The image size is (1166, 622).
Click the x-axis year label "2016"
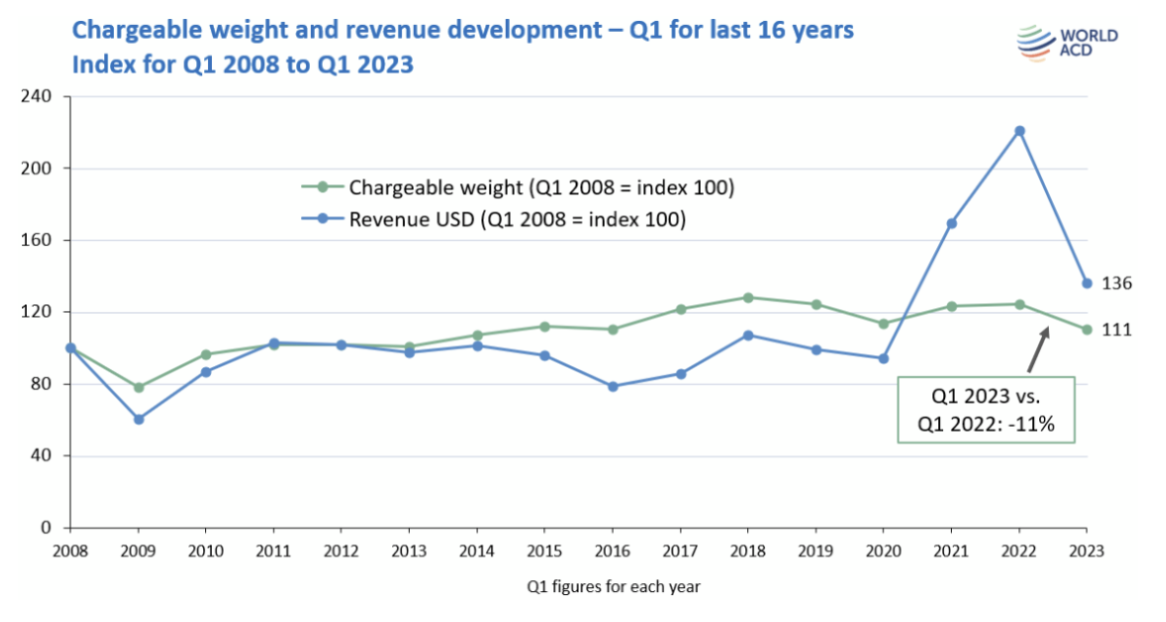613,551
